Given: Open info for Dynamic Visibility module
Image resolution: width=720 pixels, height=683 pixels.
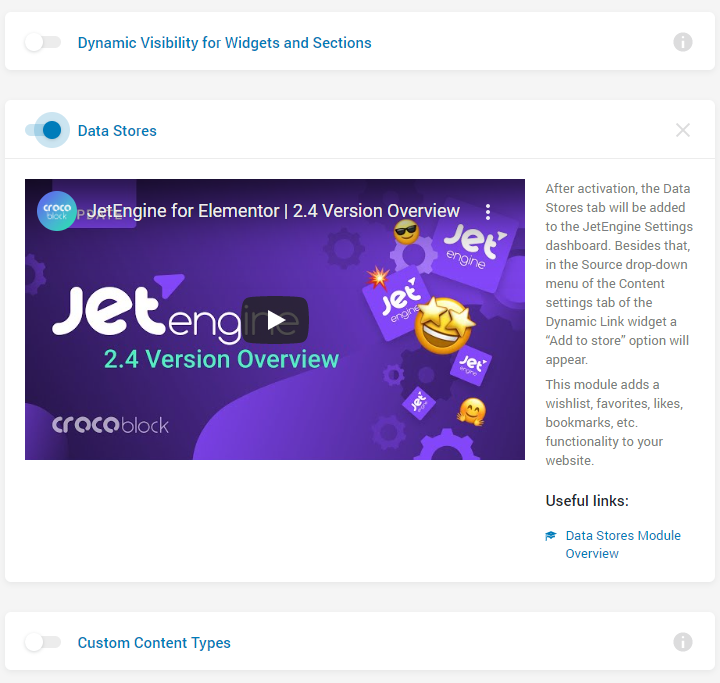Looking at the screenshot, I should coord(682,42).
